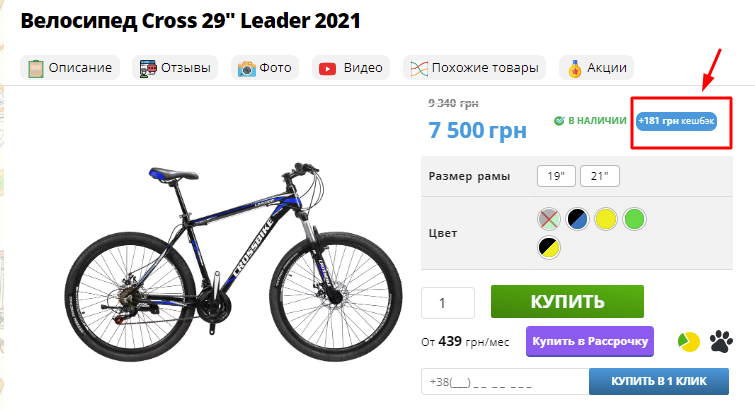
Task: Choose the black and blue color swatch
Action: 577,219
